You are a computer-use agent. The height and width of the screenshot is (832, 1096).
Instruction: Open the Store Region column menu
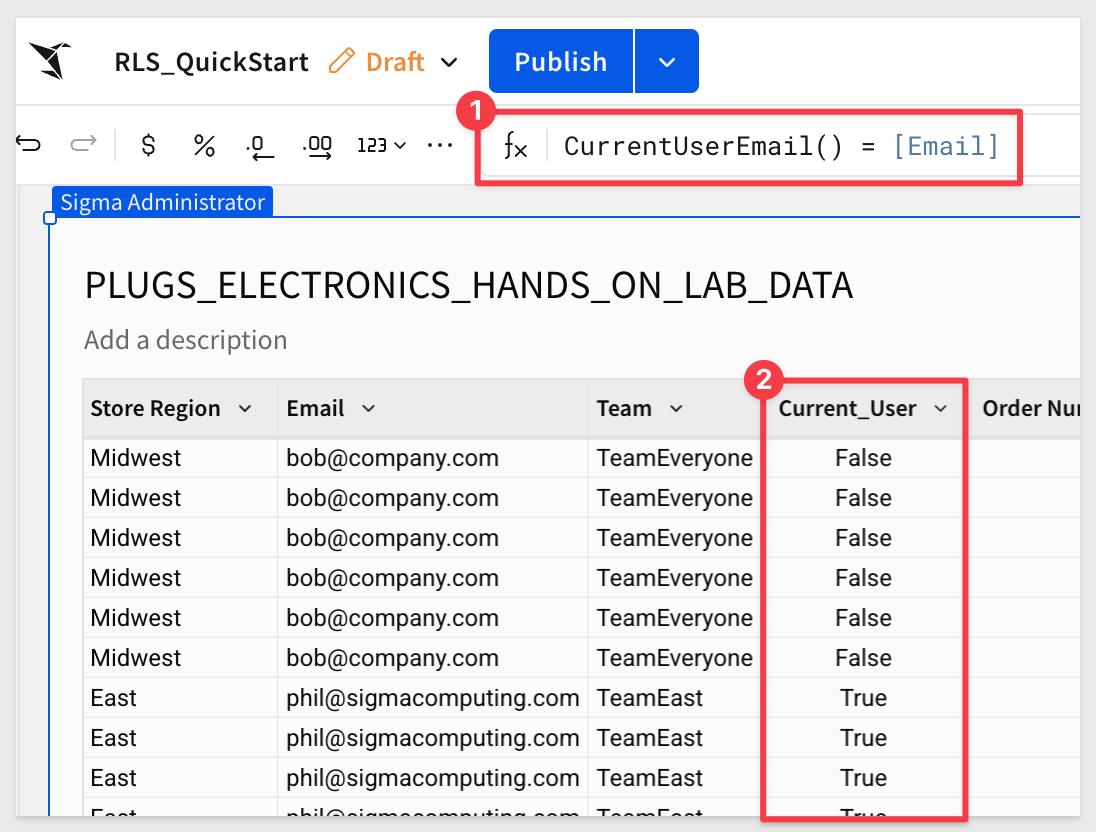point(245,408)
